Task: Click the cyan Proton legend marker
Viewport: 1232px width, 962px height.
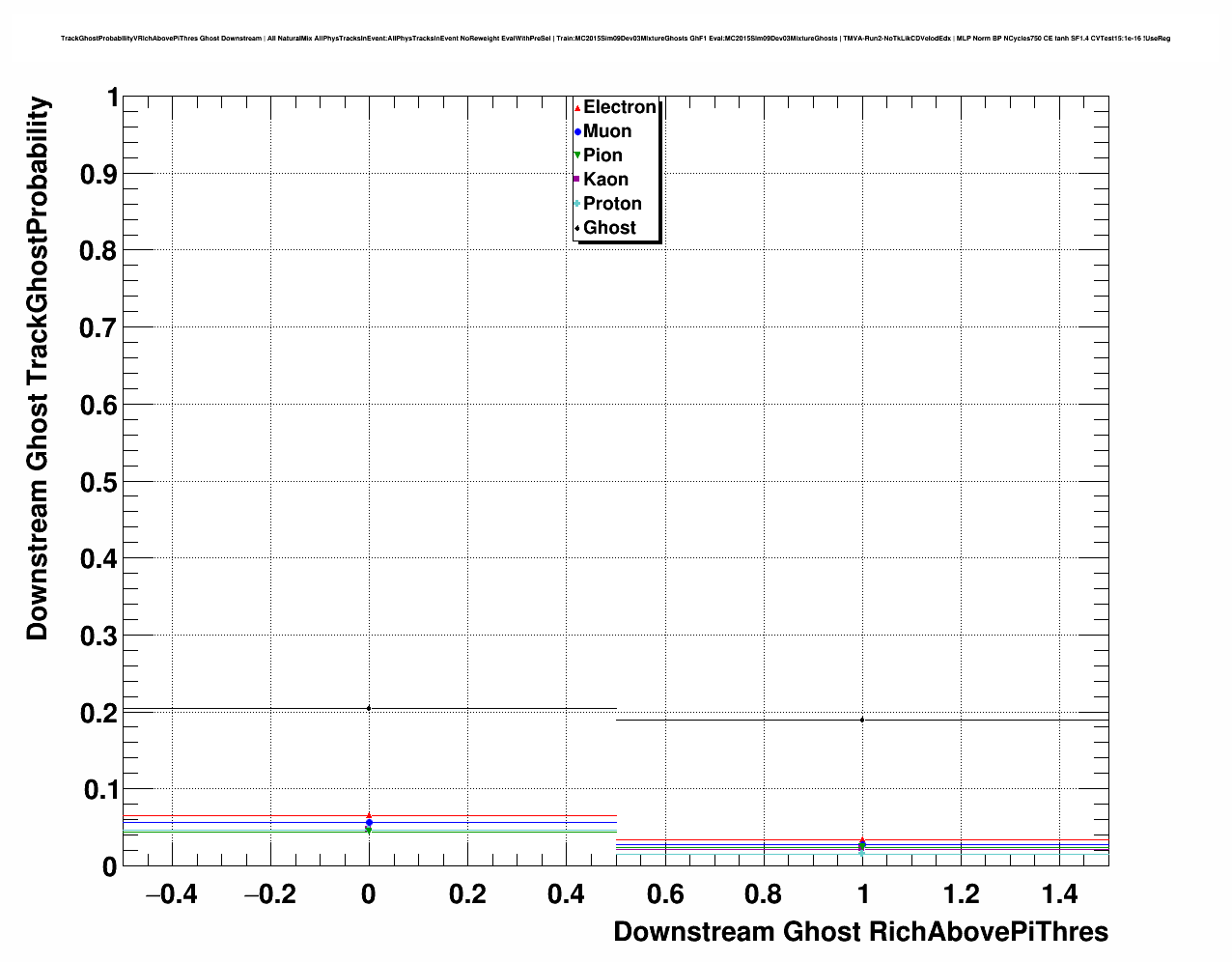Action: 577,204
